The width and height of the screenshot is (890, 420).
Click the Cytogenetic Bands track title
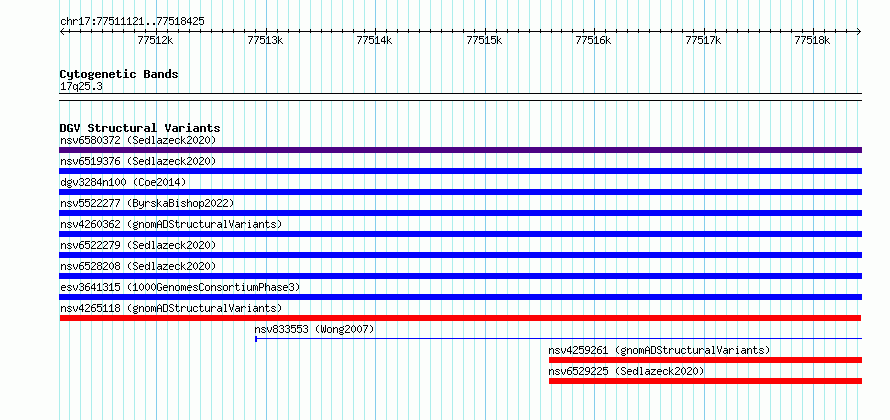pos(119,74)
